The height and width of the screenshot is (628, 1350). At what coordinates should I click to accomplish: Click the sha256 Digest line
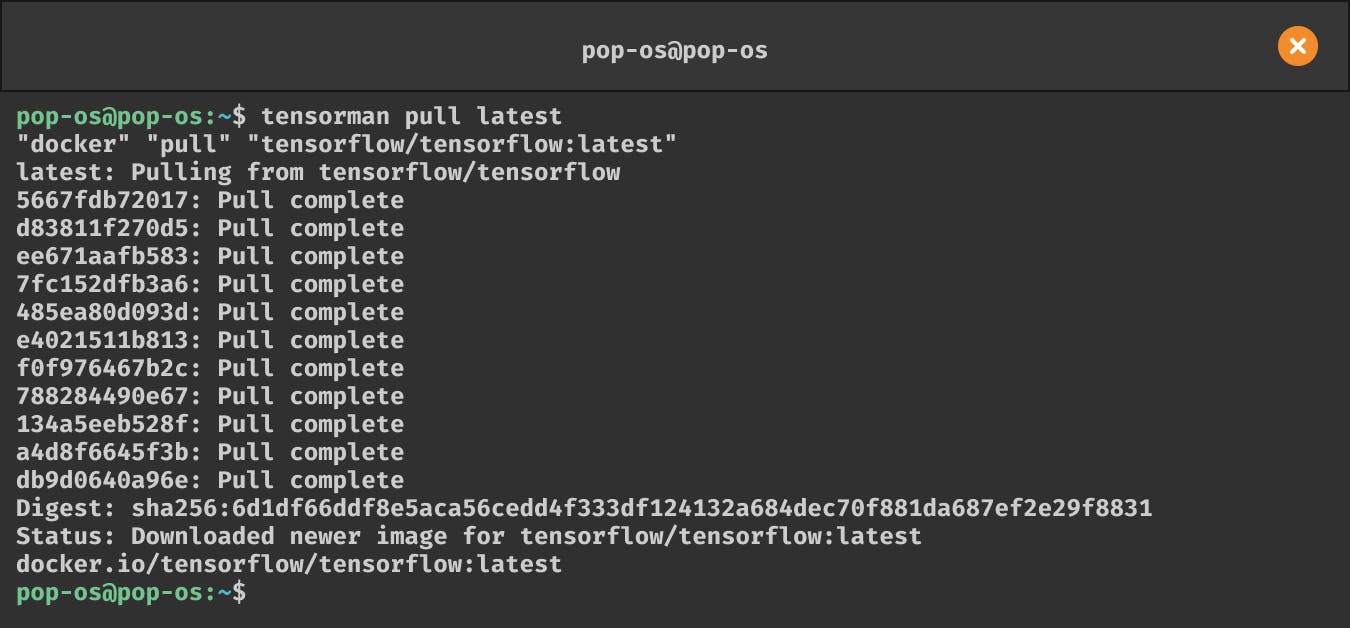point(584,508)
